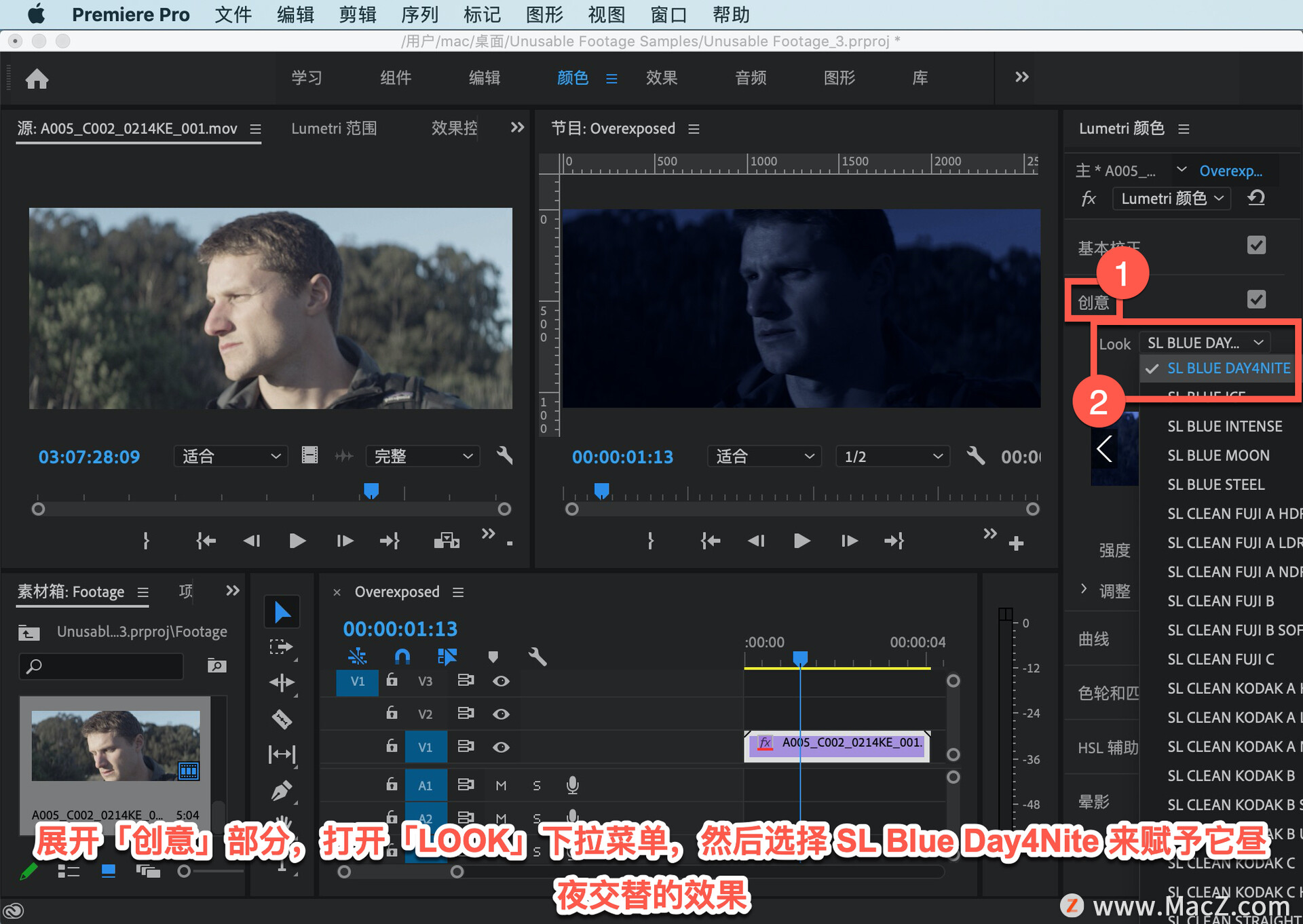1303x924 pixels.
Task: Click Source monitor insert button
Action: (446, 541)
